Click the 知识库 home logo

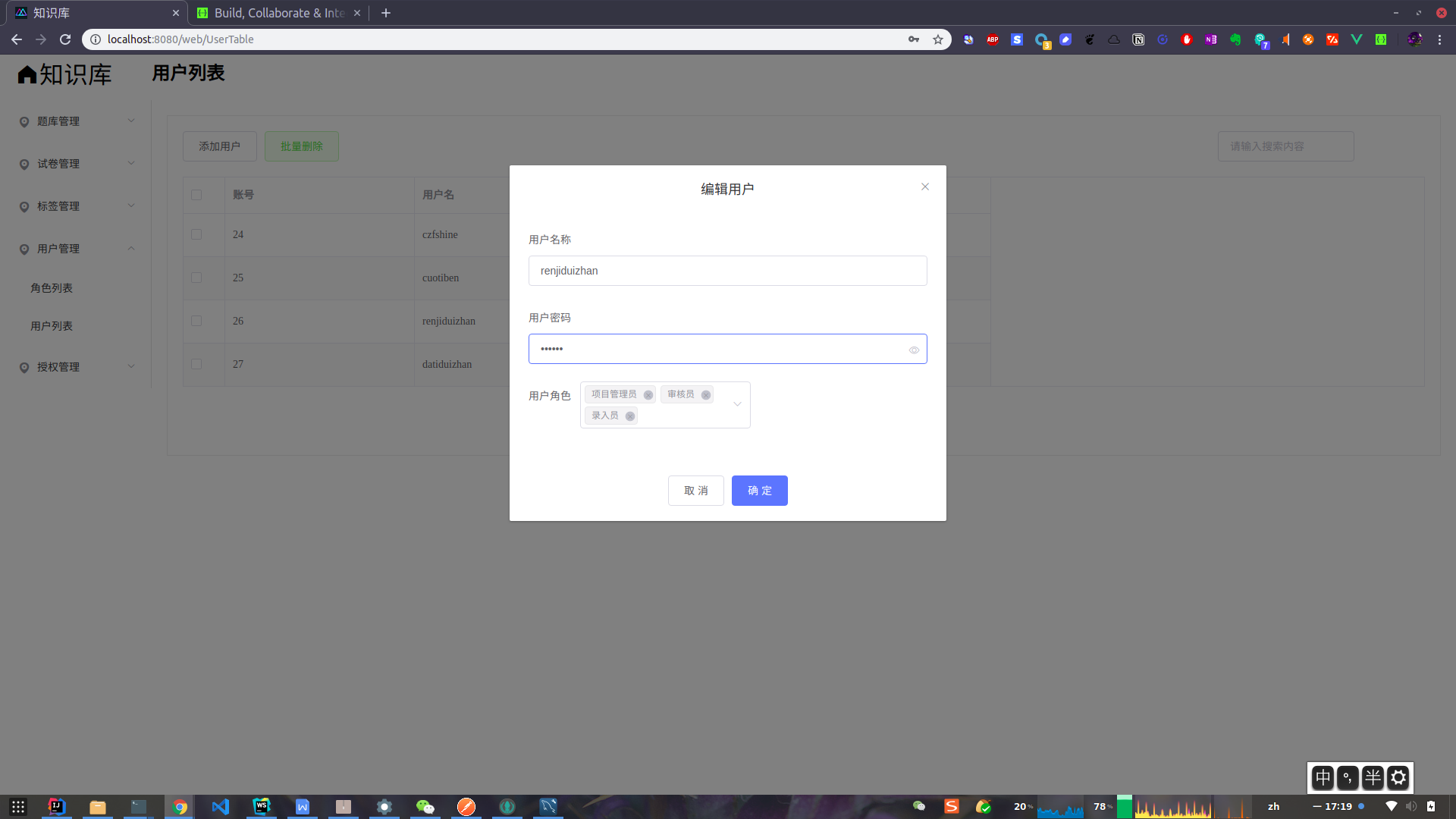(x=64, y=74)
